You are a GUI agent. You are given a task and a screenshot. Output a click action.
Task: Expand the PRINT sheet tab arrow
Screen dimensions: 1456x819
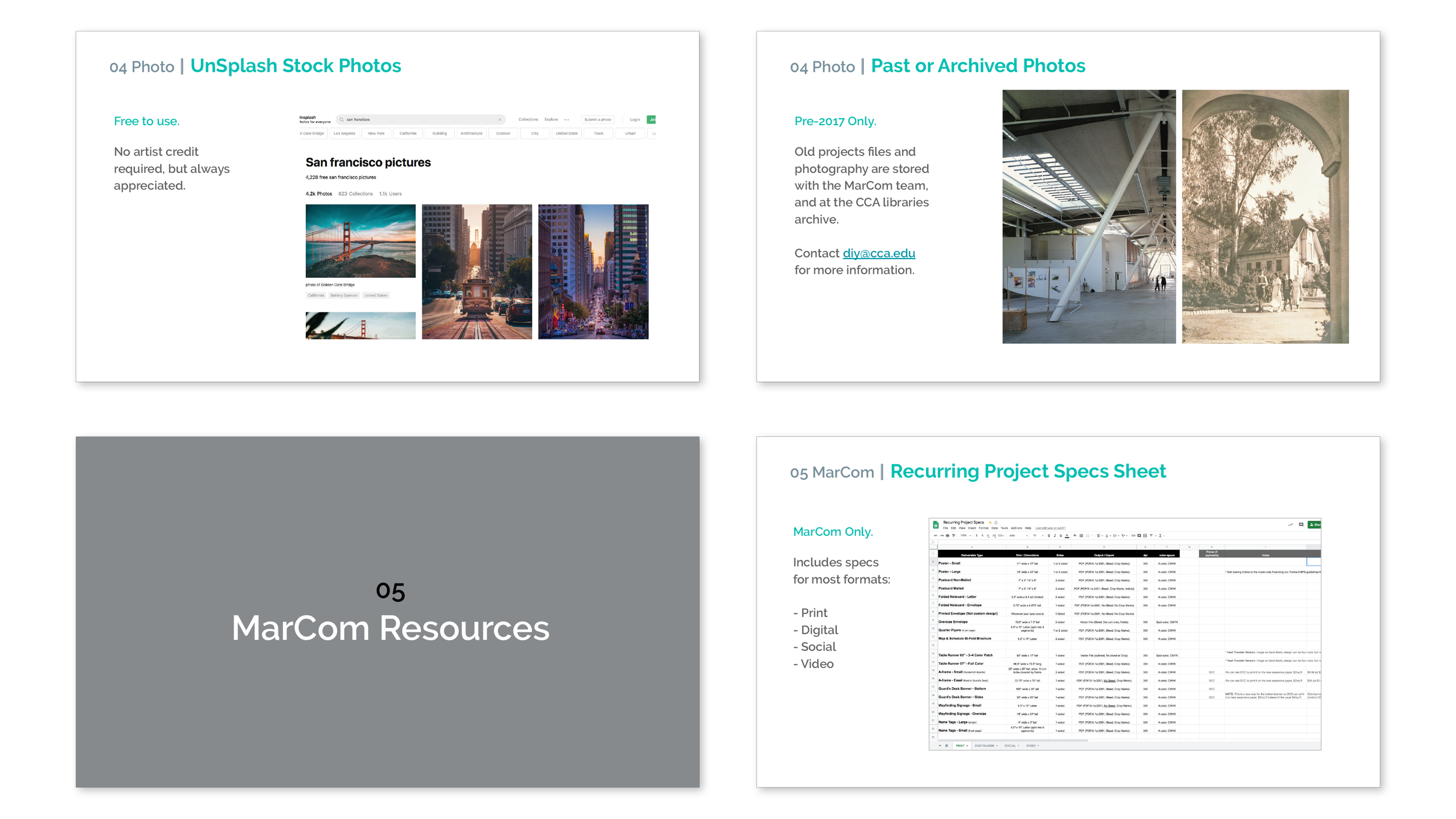pyautogui.click(x=967, y=746)
